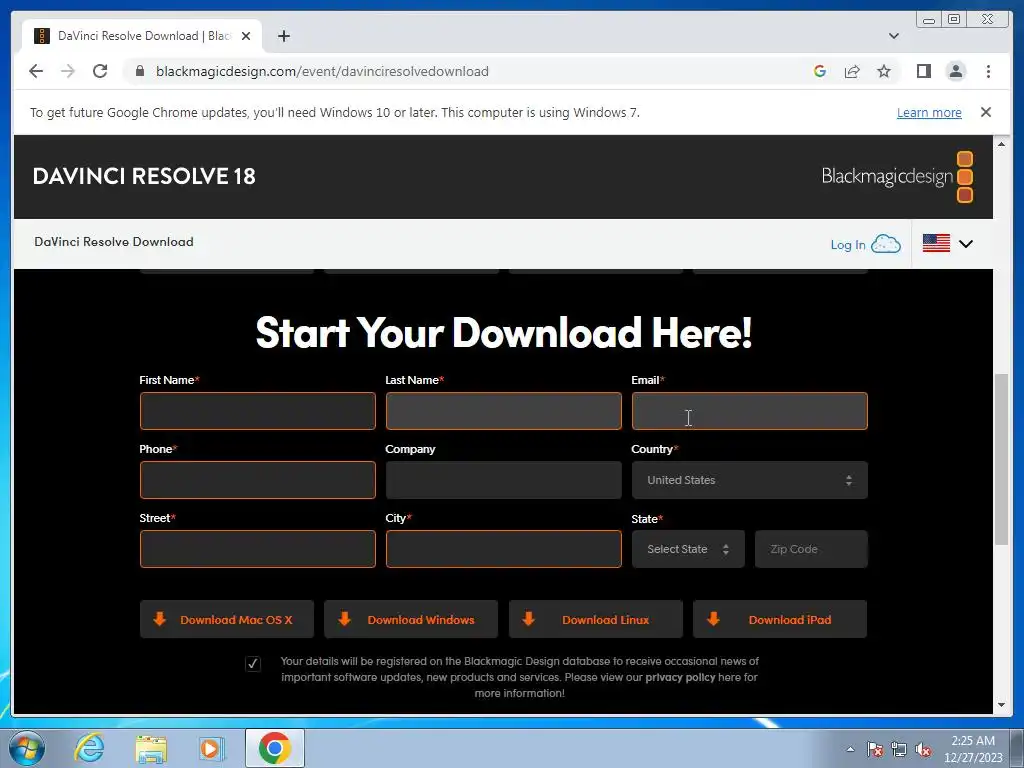
Task: Open a new browser tab
Action: pos(283,36)
